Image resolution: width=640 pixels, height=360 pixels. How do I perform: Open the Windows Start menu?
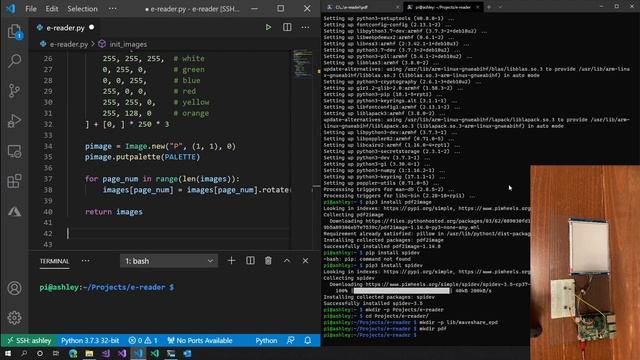click(x=8, y=353)
